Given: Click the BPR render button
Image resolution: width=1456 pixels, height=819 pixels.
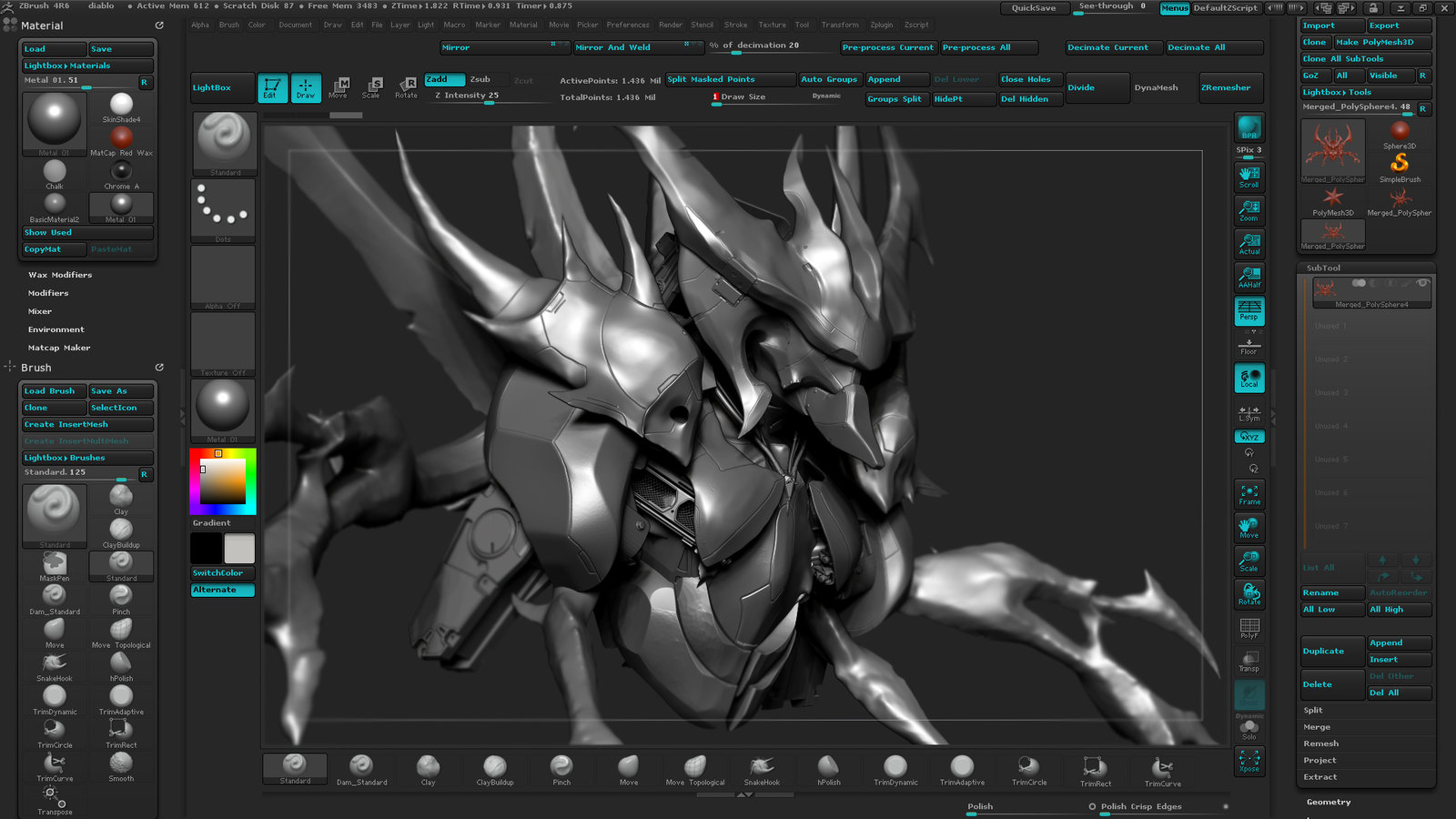Looking at the screenshot, I should pyautogui.click(x=1249, y=127).
